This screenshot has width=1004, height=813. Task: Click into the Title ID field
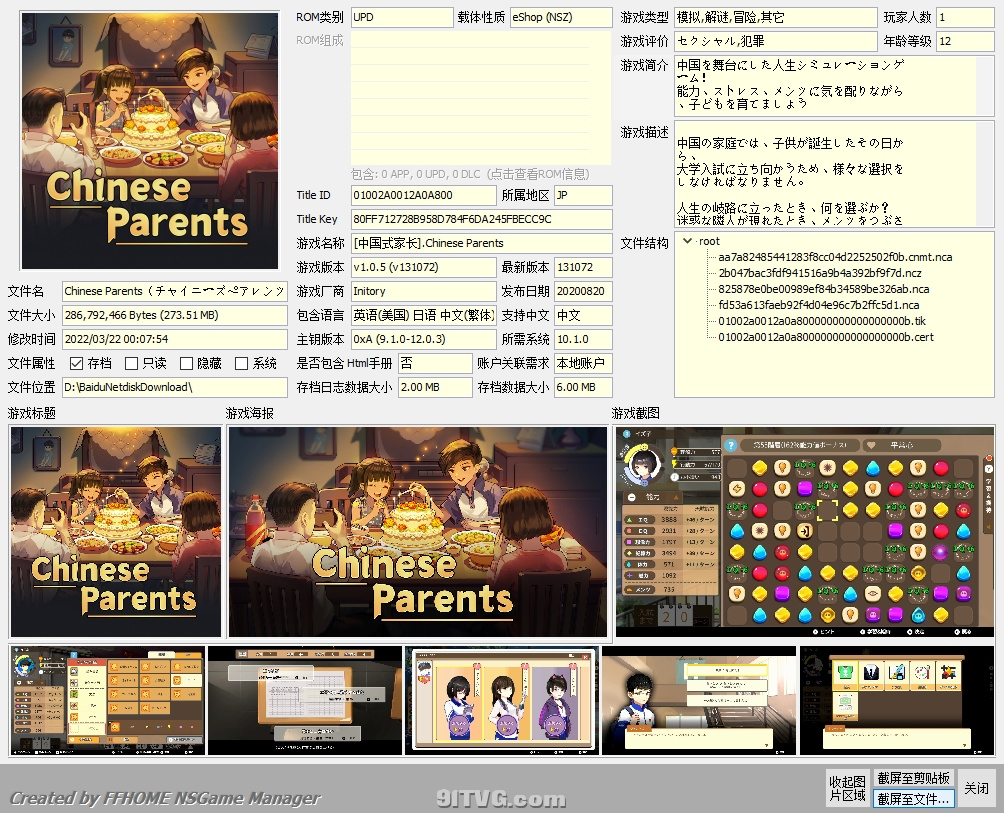[423, 196]
